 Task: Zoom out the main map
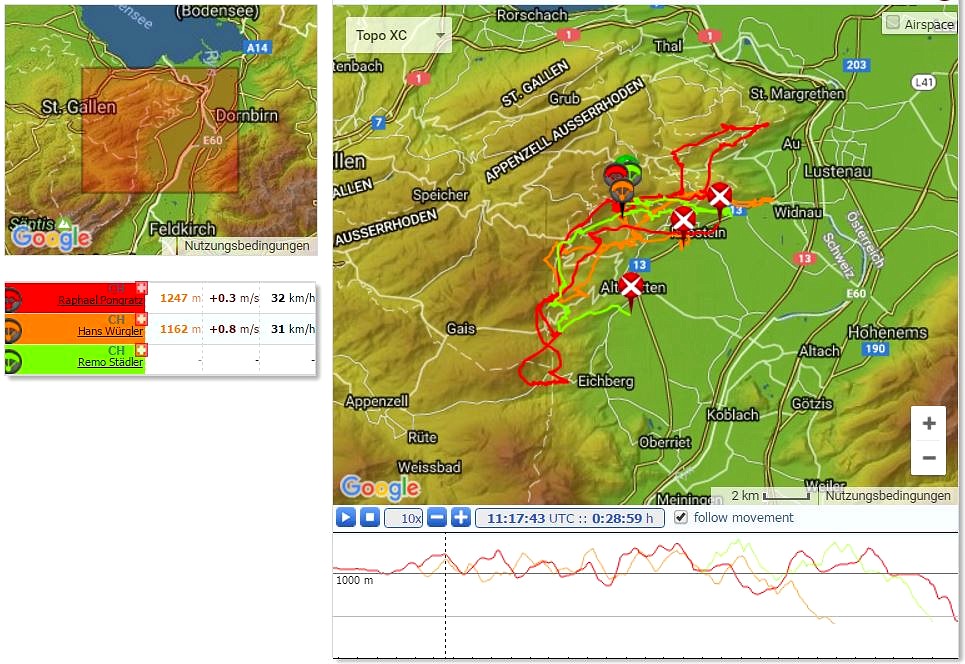click(929, 458)
